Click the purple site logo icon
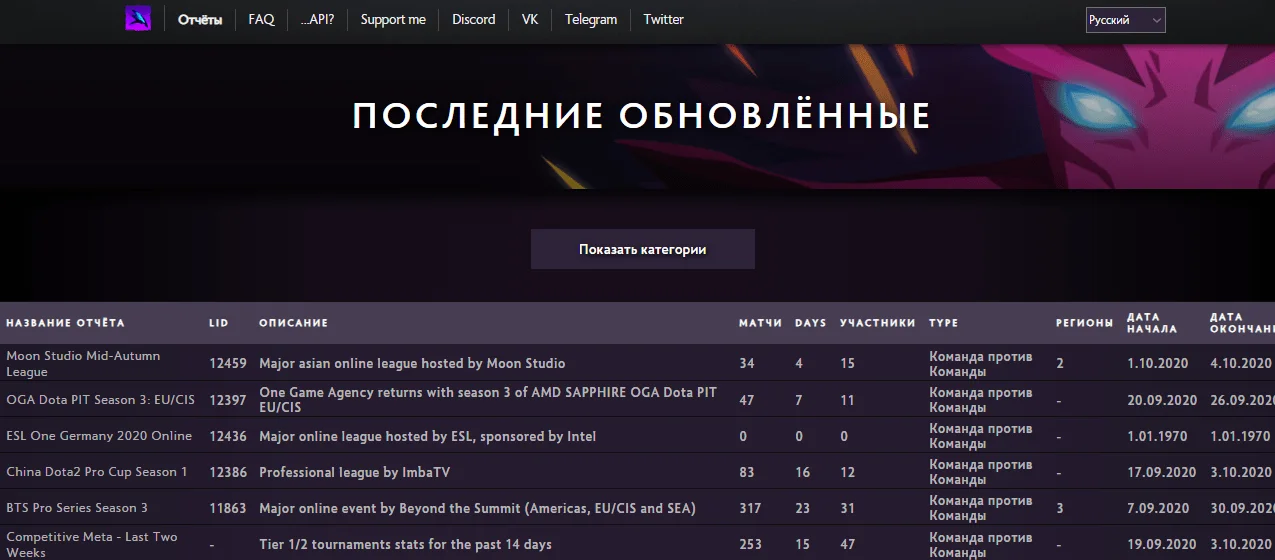1275x560 pixels. point(138,19)
